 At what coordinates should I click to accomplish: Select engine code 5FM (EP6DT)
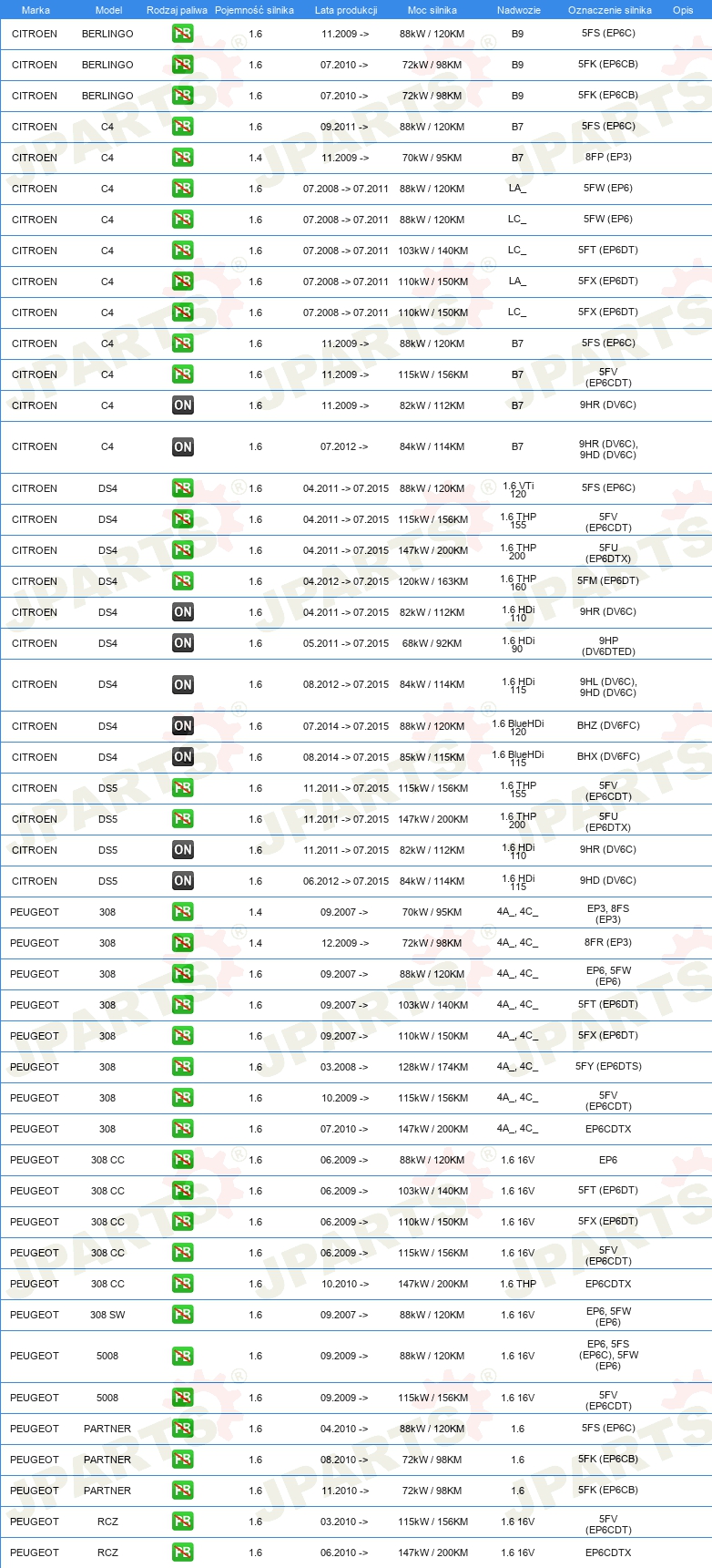pyautogui.click(x=608, y=580)
